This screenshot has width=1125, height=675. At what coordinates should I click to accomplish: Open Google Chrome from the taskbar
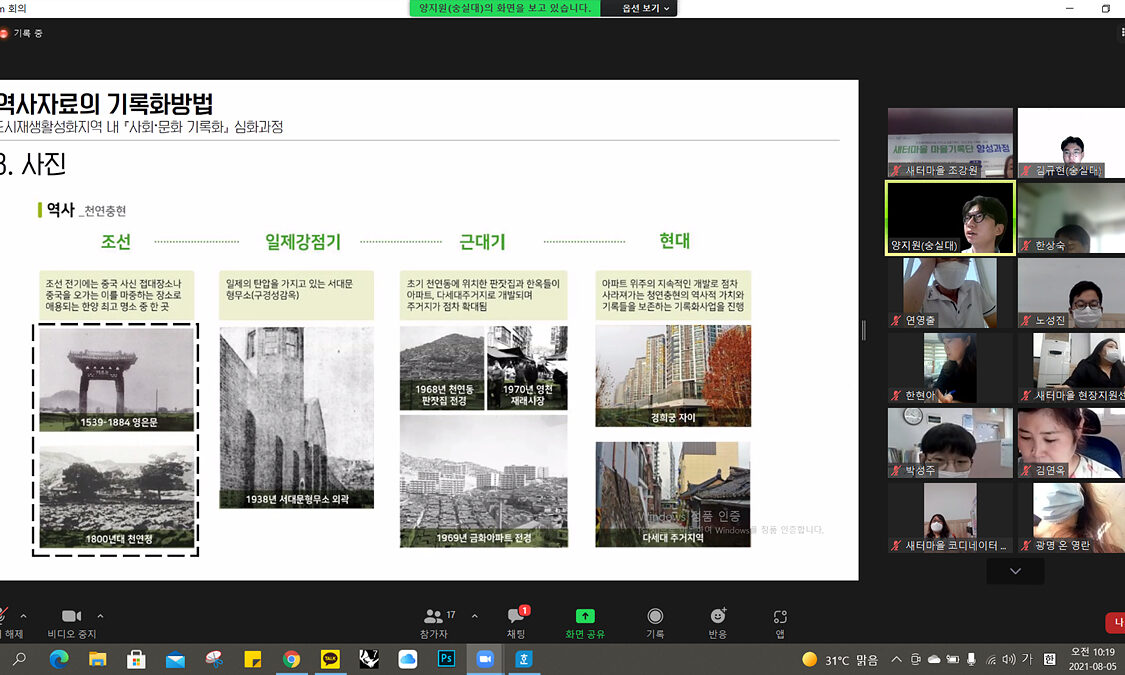pyautogui.click(x=291, y=659)
